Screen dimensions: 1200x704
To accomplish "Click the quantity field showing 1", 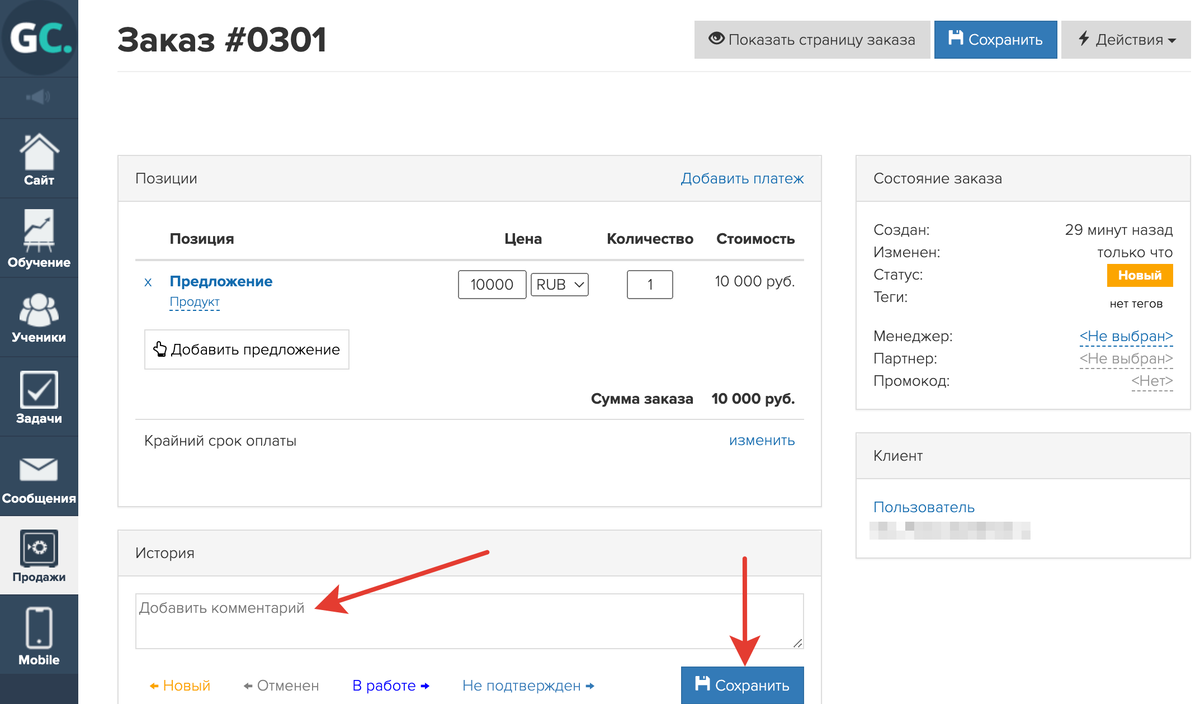I will [650, 284].
